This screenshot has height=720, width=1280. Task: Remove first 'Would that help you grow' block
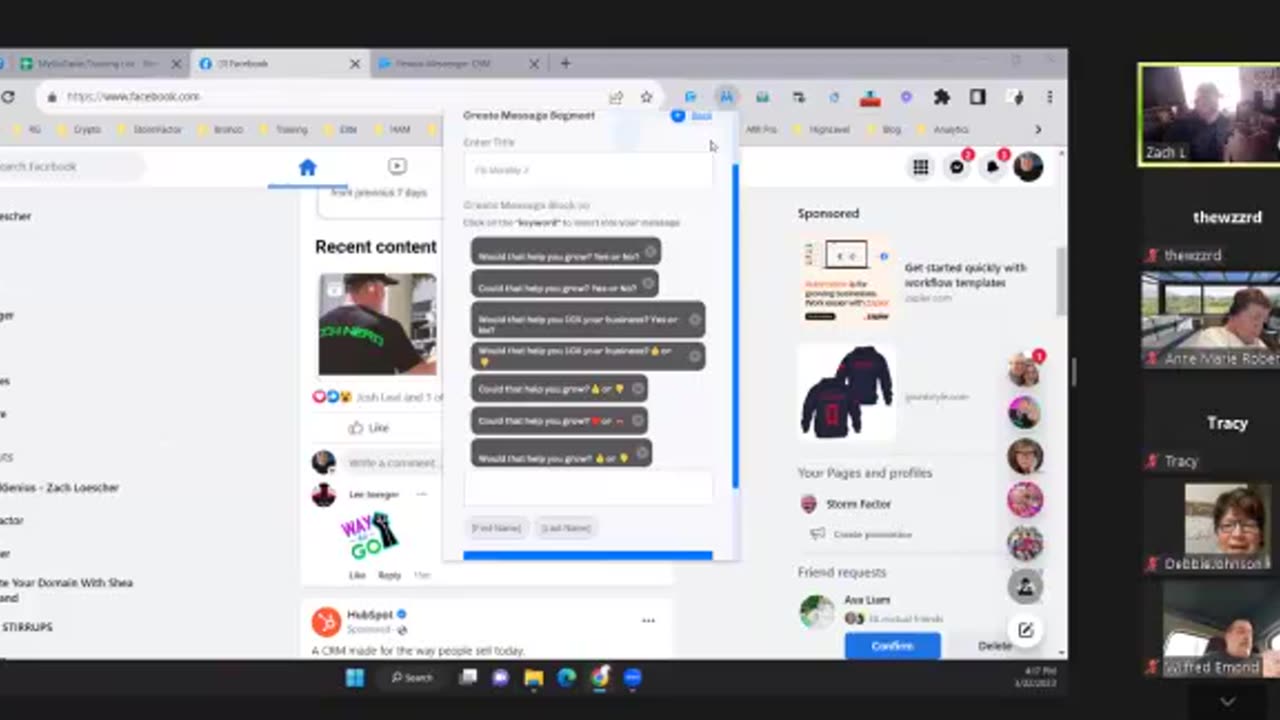(x=650, y=253)
